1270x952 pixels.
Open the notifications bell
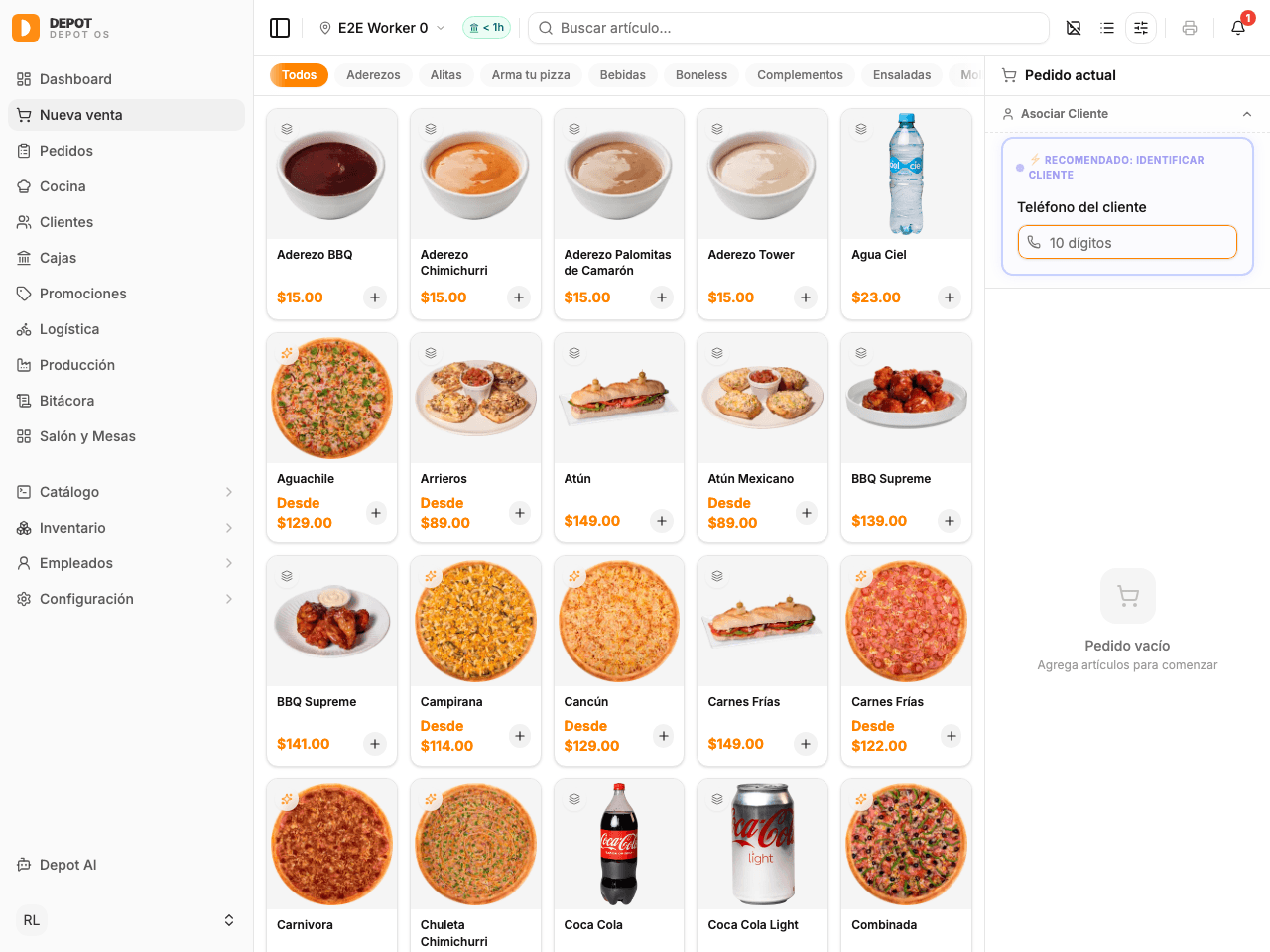[1238, 28]
